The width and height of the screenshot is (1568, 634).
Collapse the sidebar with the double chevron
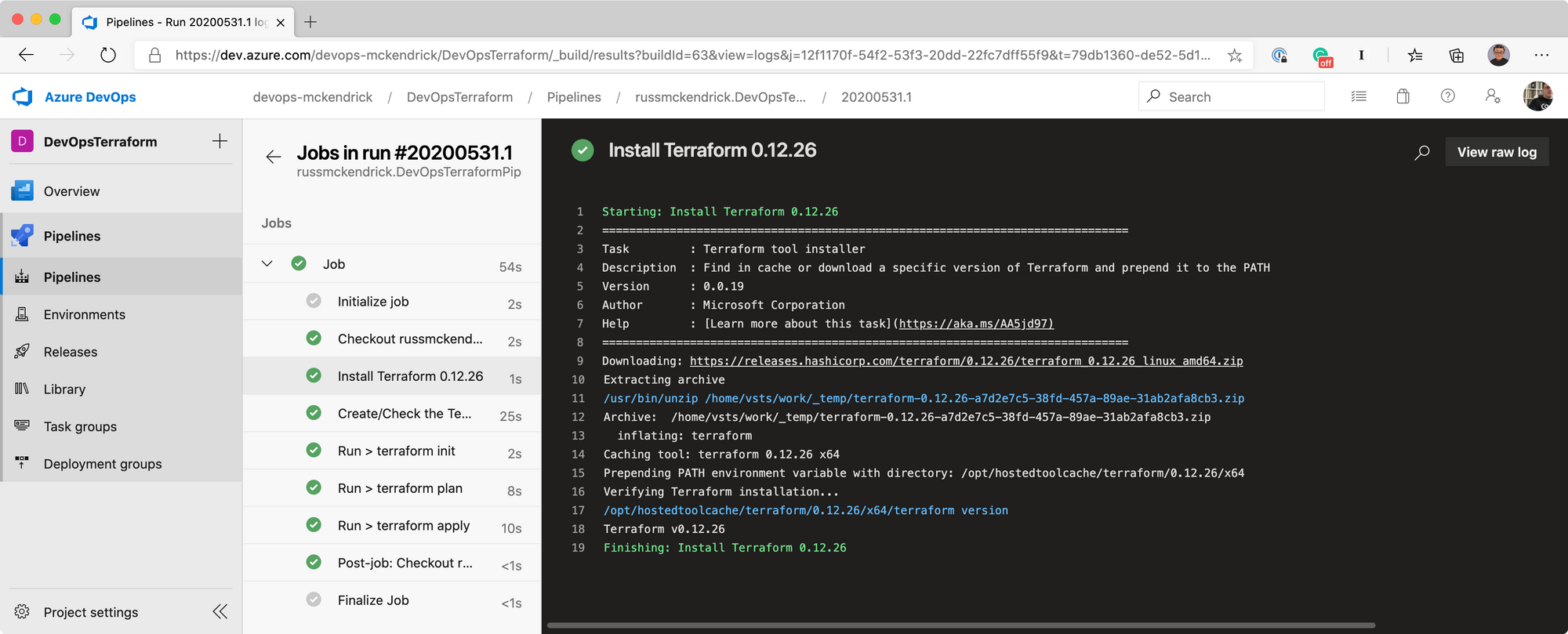pos(220,611)
